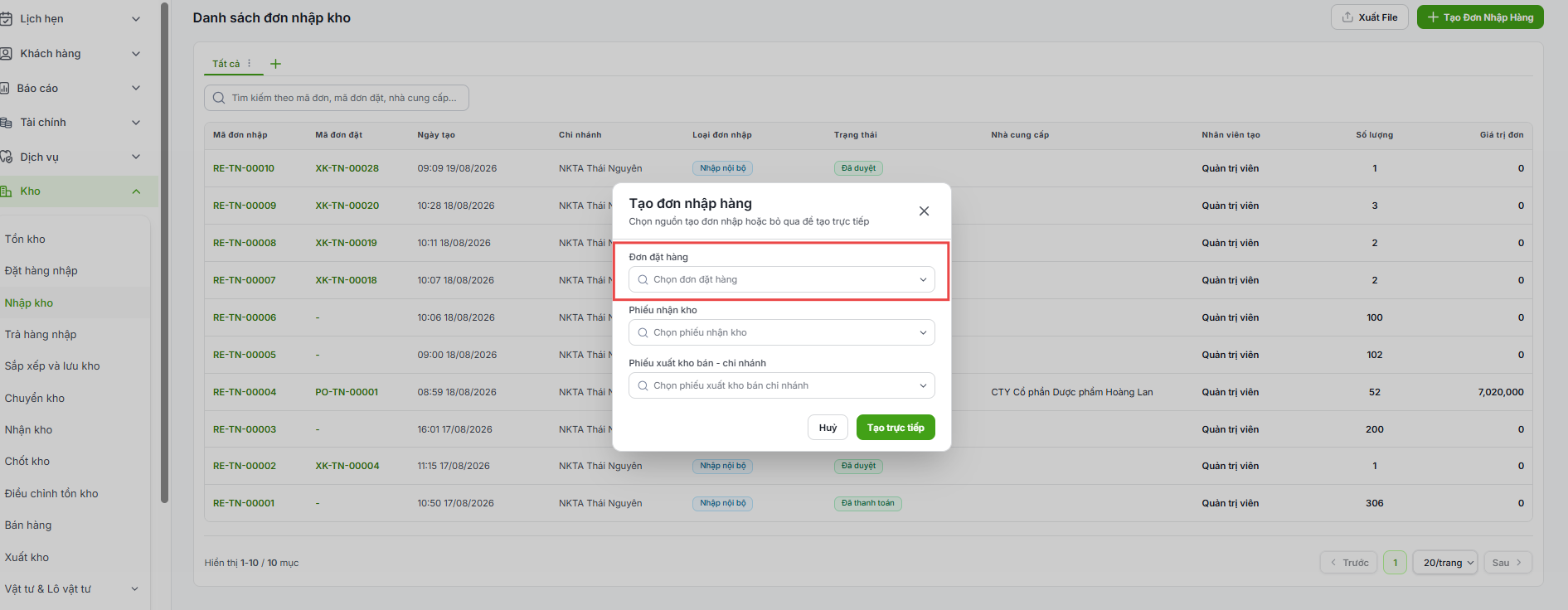Screen dimensions: 1568x610
Task: Open order RE-TN-00010
Action: pyautogui.click(x=244, y=168)
